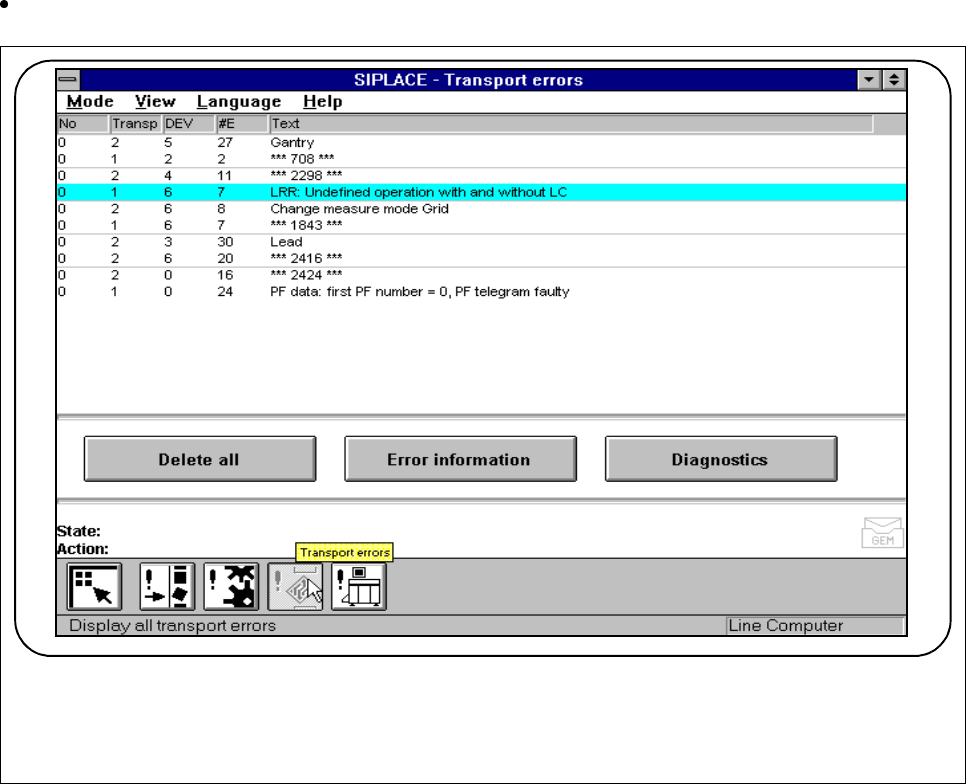Select the Lead error row
The image size is (966, 784).
(x=481, y=242)
